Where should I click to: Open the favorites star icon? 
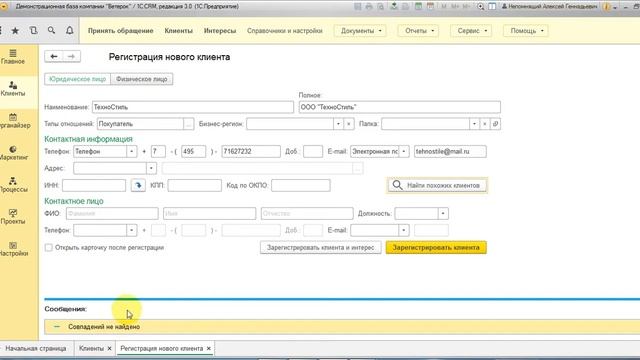pyautogui.click(x=15, y=31)
